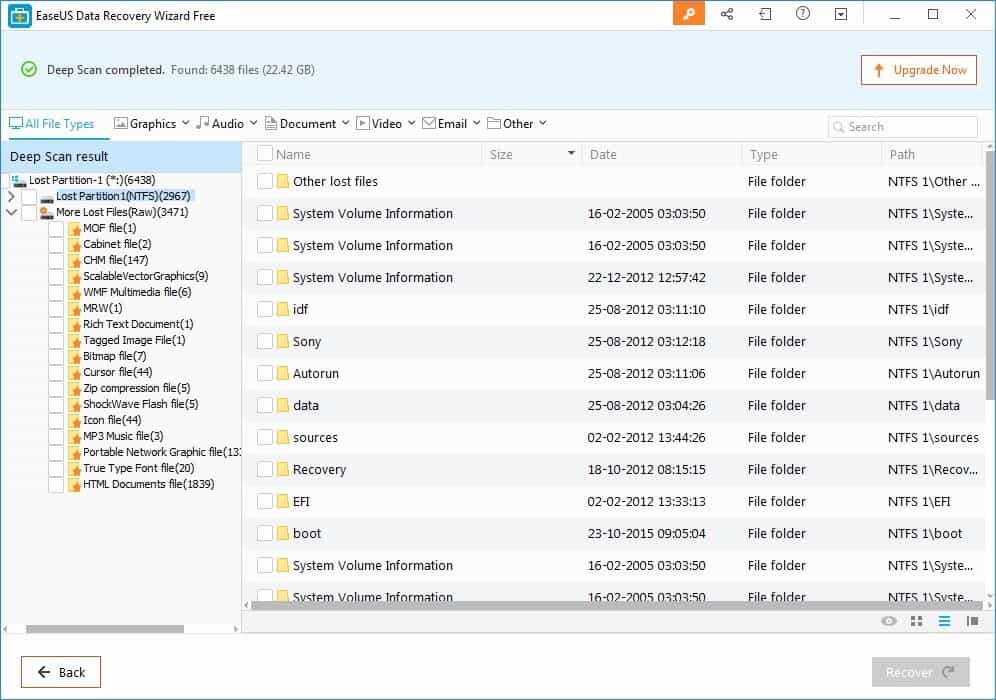The image size is (996, 700).
Task: Click the preview eye icon
Action: point(889,621)
